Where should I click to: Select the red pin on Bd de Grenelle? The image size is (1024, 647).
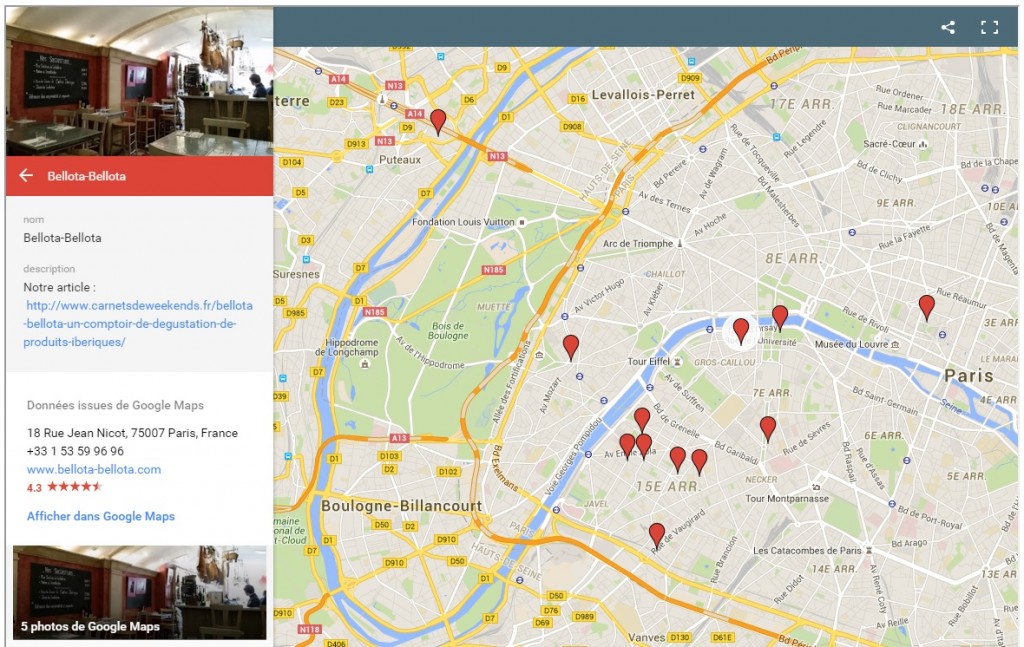pos(642,420)
